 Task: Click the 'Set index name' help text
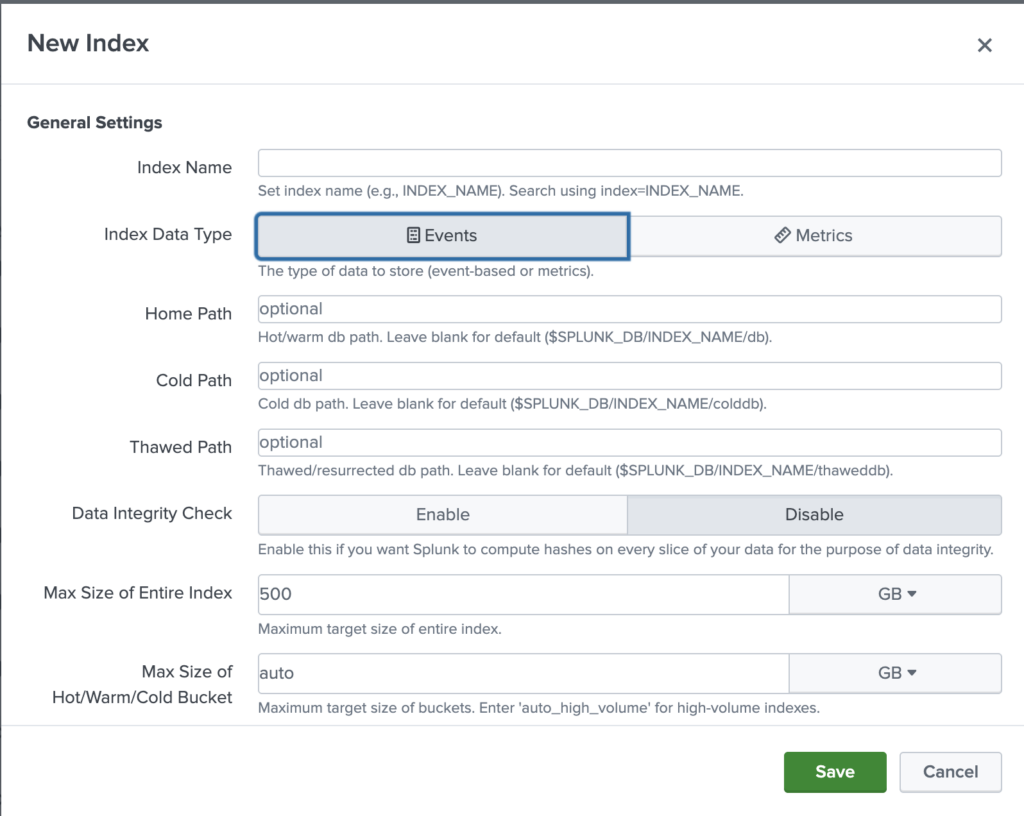coord(500,191)
